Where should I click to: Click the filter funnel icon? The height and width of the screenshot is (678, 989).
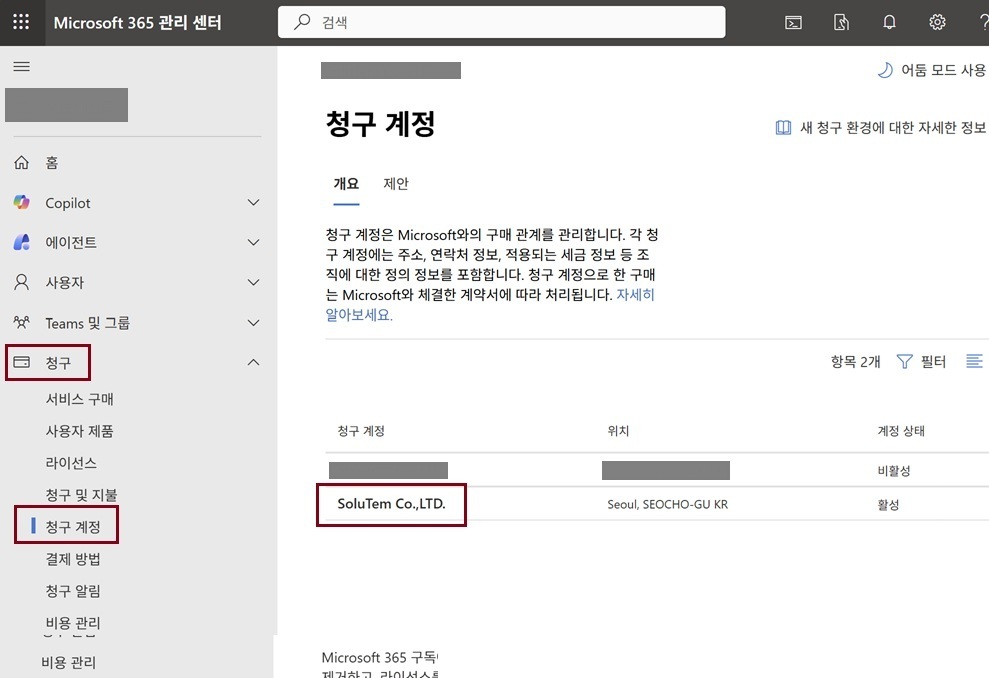(904, 361)
